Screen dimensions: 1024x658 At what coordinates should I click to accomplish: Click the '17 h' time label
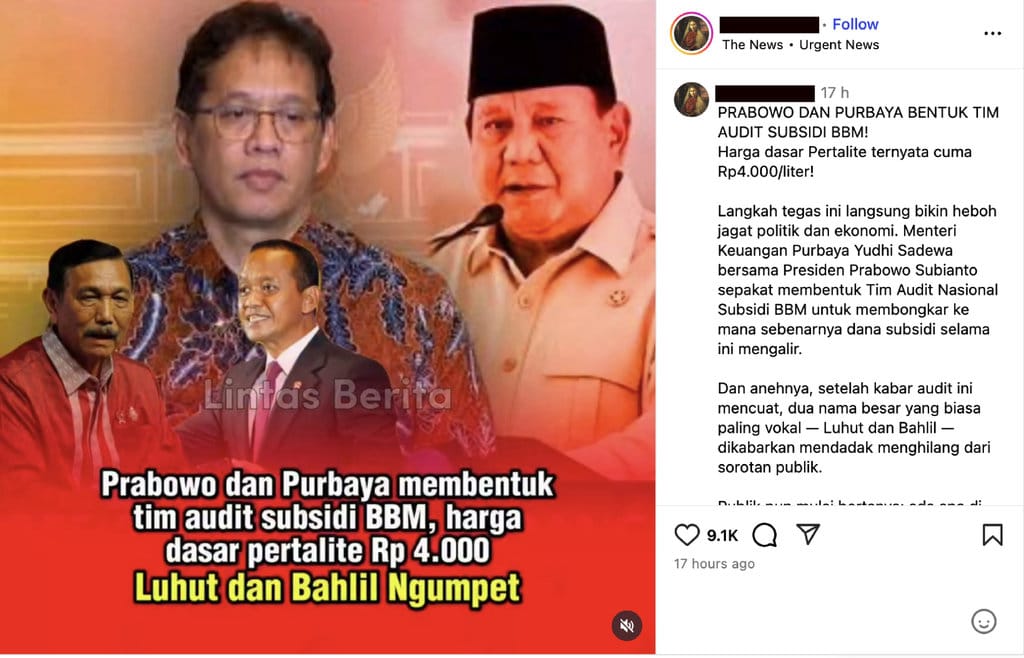(x=835, y=93)
